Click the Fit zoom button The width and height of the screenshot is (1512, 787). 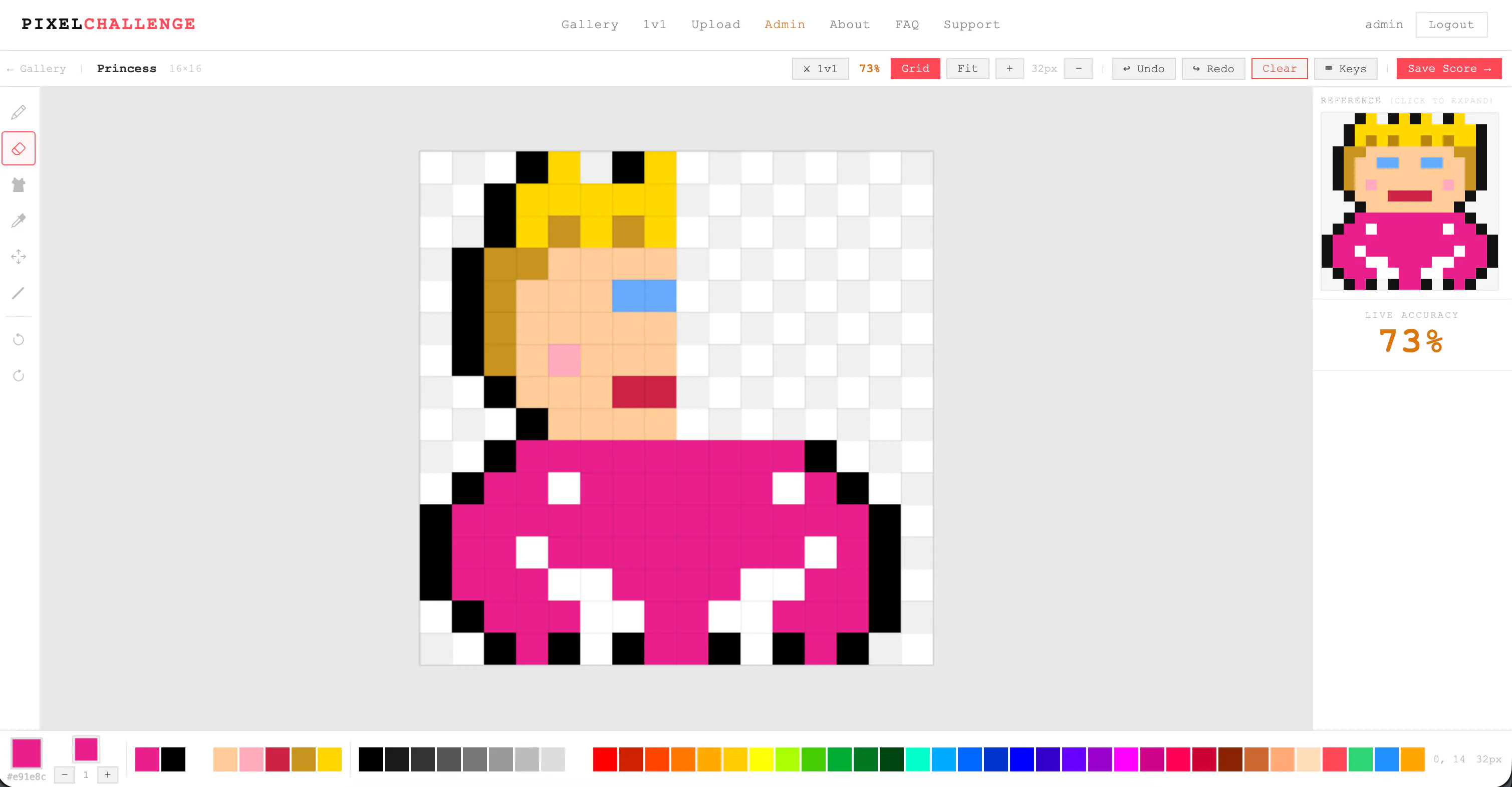point(967,69)
